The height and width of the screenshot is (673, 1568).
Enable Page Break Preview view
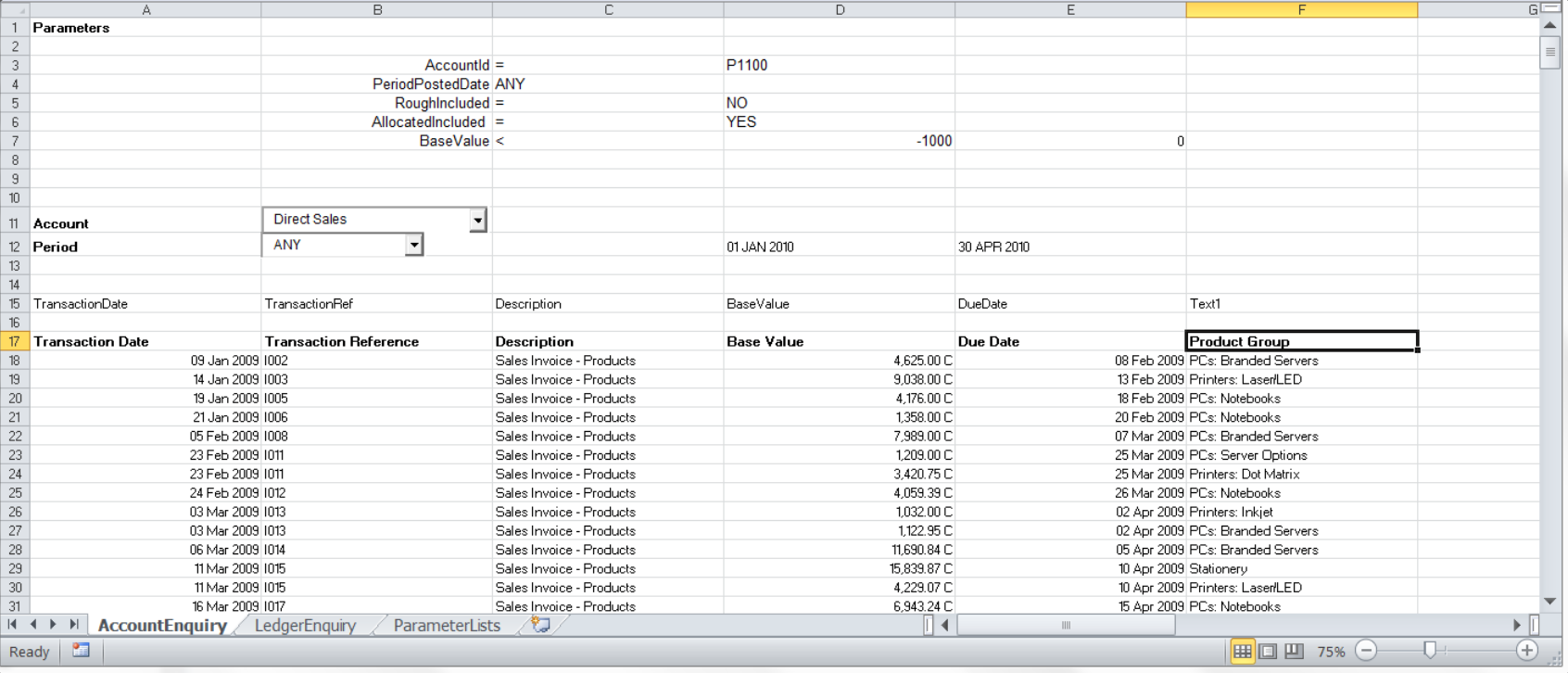pos(1294,651)
